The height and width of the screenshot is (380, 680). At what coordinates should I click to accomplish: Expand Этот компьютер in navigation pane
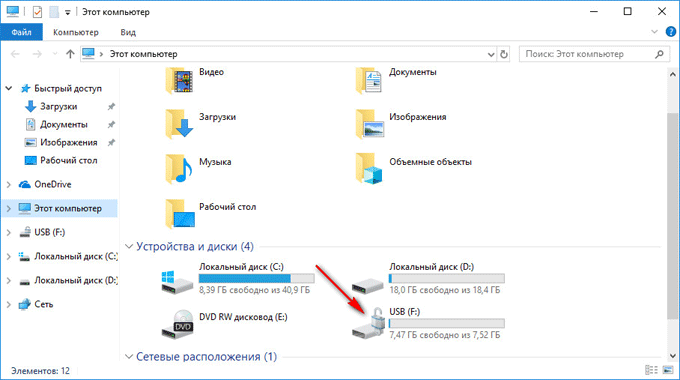click(x=9, y=209)
